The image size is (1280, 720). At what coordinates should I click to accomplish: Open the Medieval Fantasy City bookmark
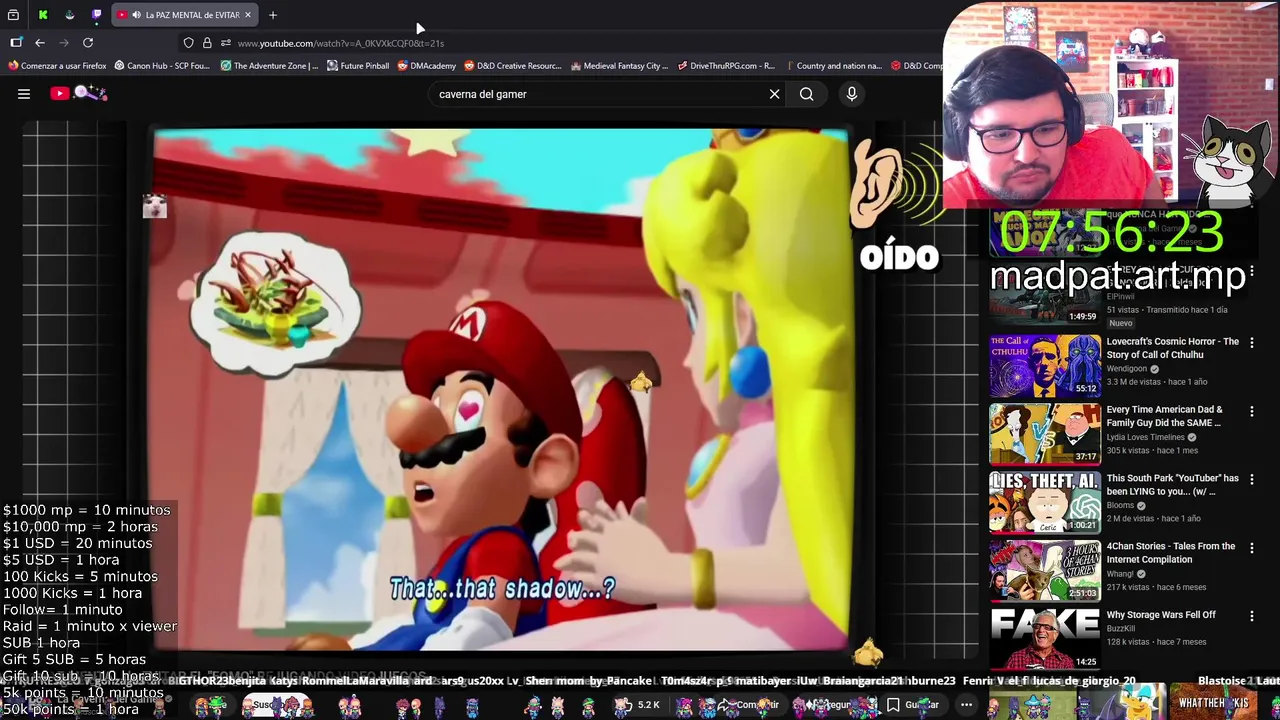(x=619, y=66)
